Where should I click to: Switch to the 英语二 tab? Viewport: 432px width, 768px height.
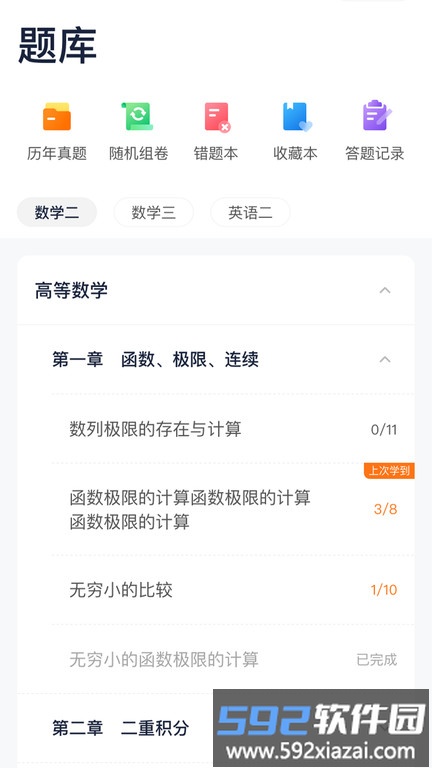pyautogui.click(x=250, y=213)
